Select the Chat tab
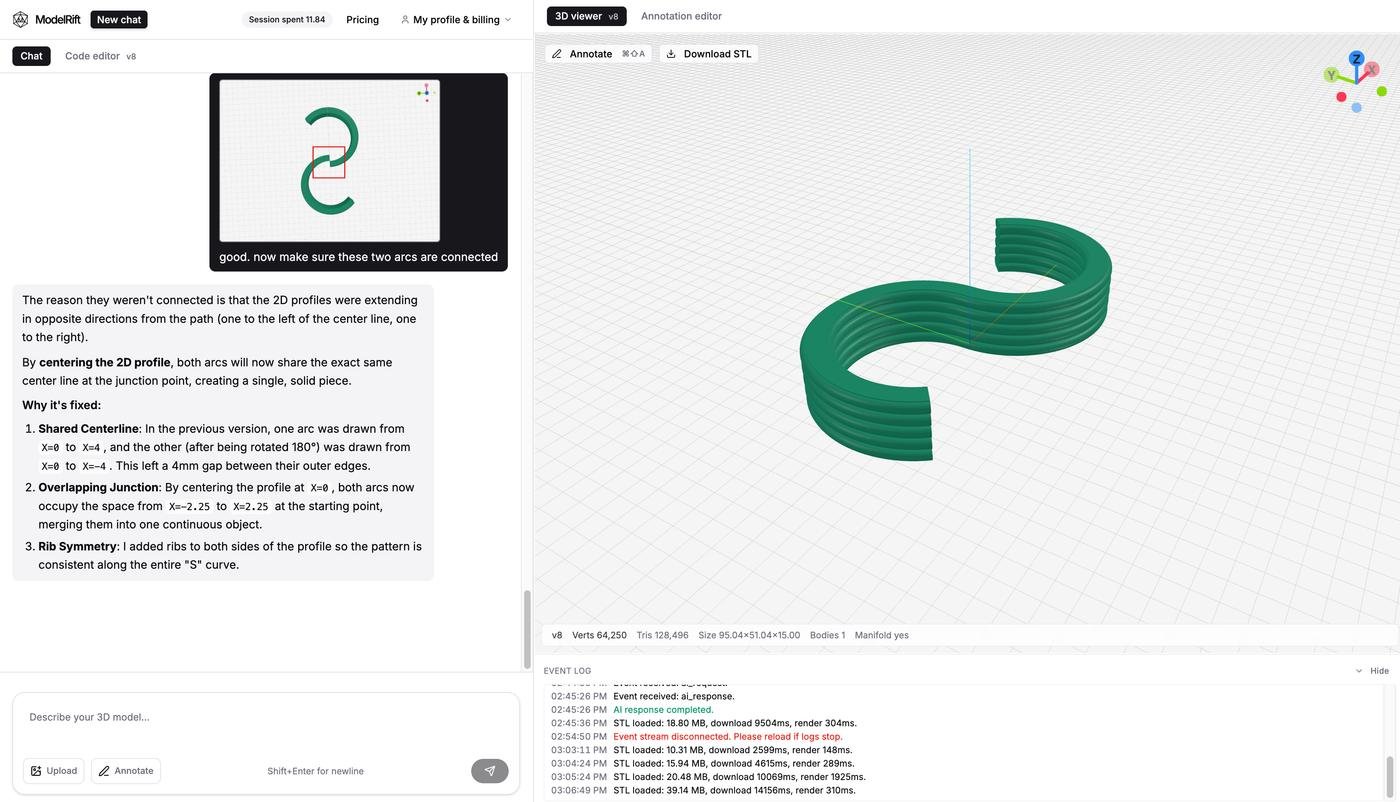Screen dimensions: 1400x802 click(x=31, y=56)
